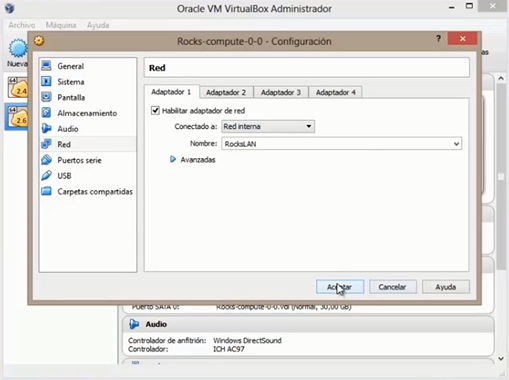The width and height of the screenshot is (509, 380).
Task: Minimize the VirtualBox Administrador window
Action: (452, 7)
